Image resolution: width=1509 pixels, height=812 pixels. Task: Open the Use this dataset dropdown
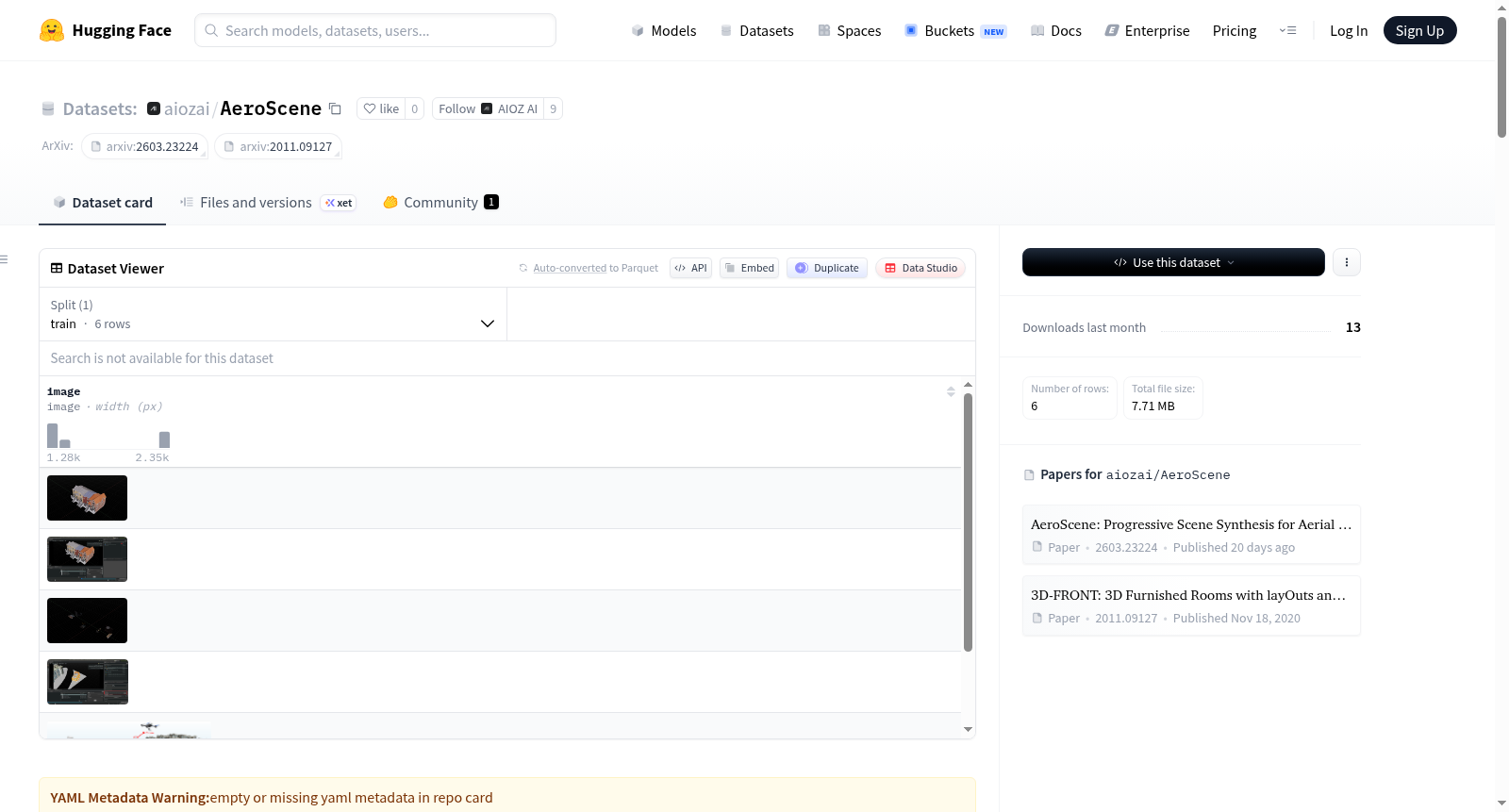(1173, 262)
